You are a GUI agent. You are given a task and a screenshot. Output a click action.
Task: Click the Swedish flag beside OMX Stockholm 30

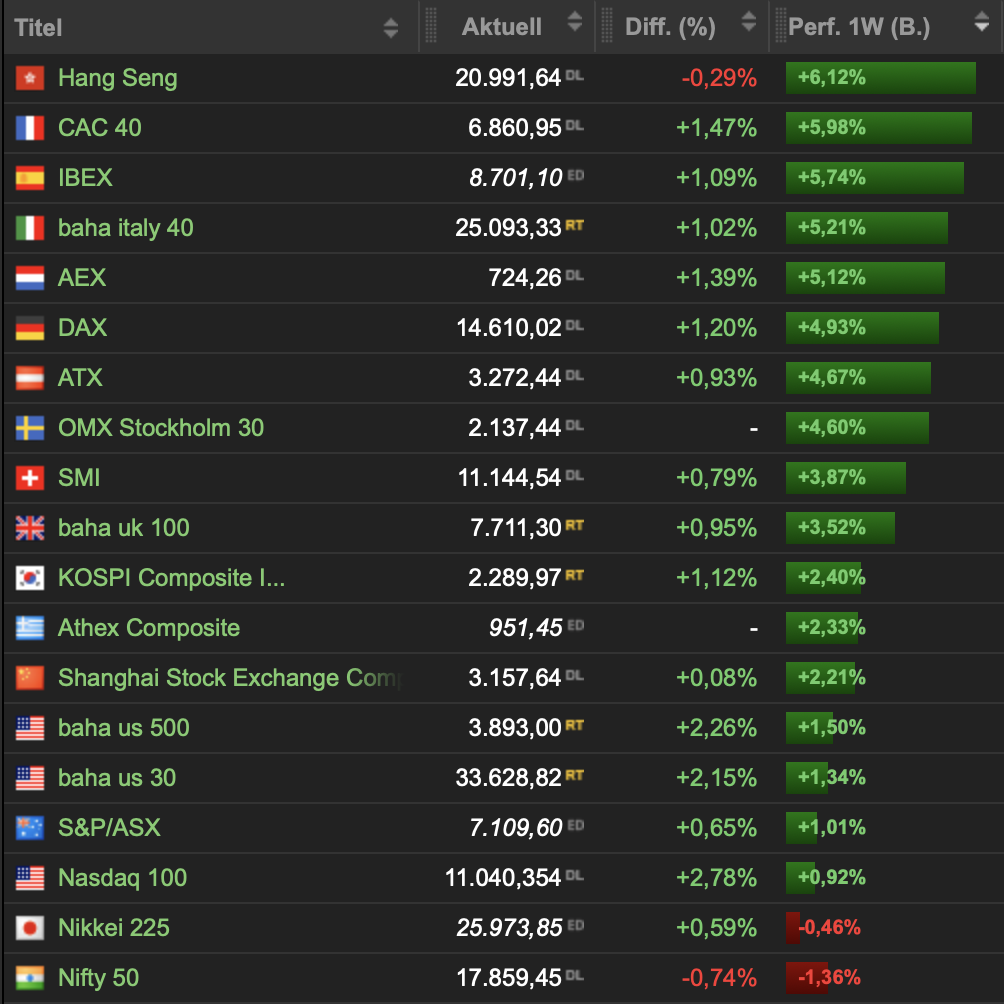click(30, 428)
